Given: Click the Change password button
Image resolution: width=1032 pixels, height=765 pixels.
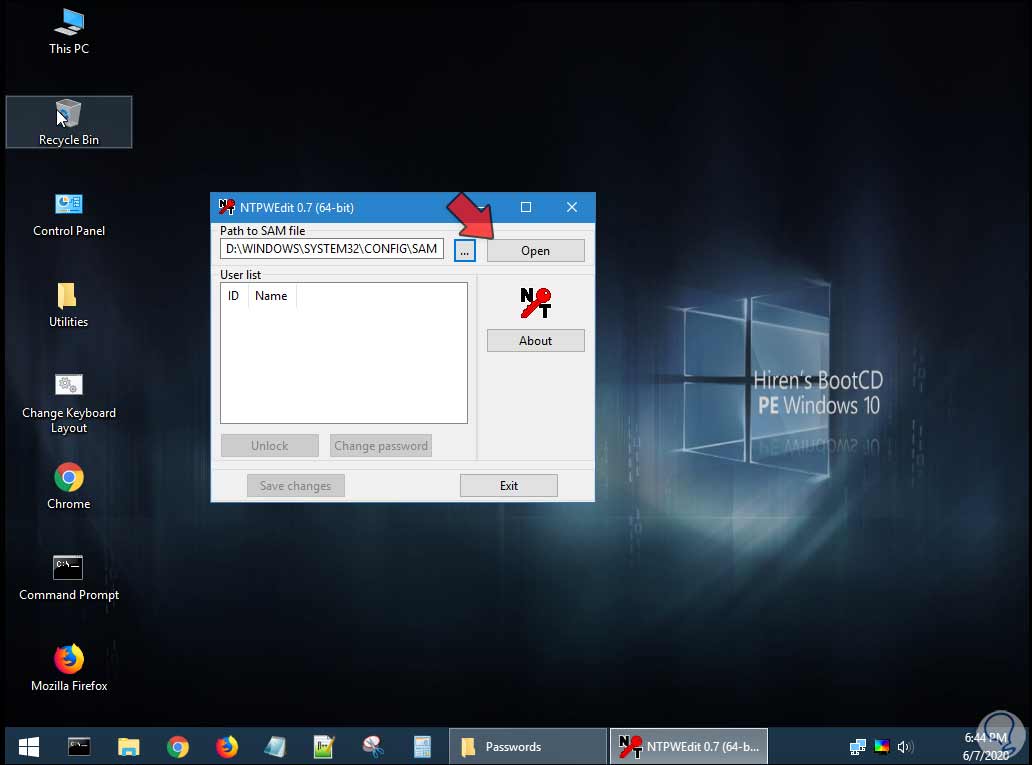Looking at the screenshot, I should 381,446.
